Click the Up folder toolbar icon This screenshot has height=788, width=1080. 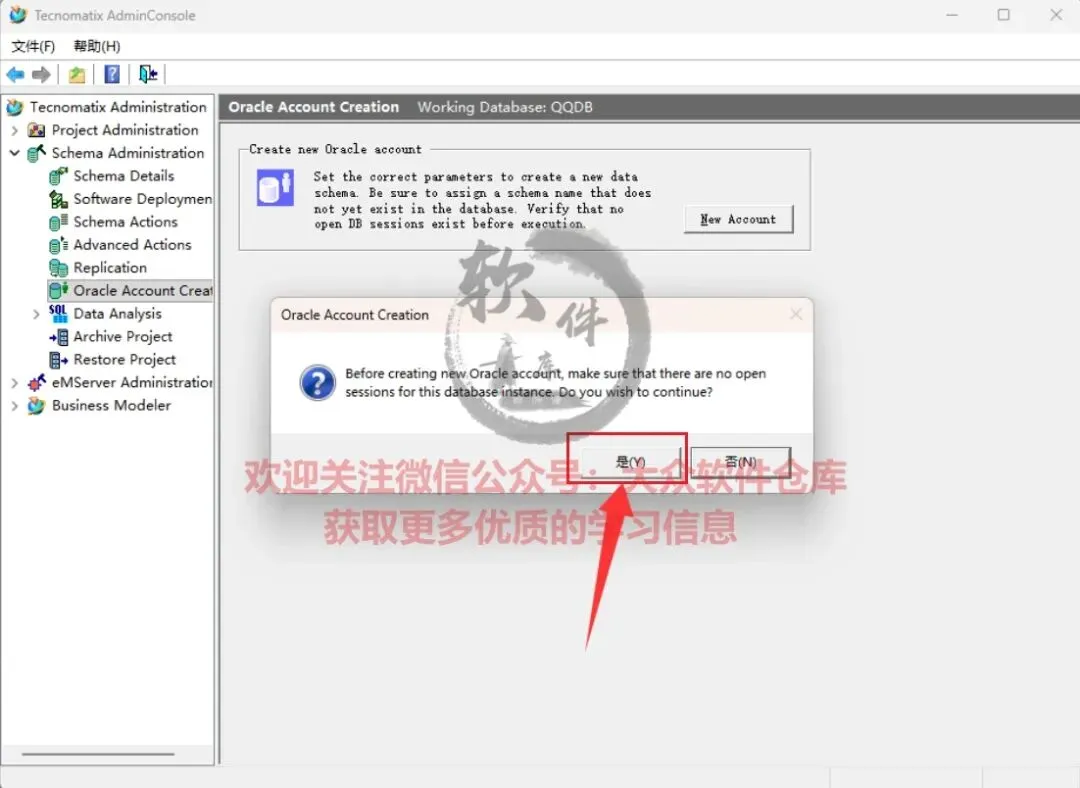coord(77,74)
